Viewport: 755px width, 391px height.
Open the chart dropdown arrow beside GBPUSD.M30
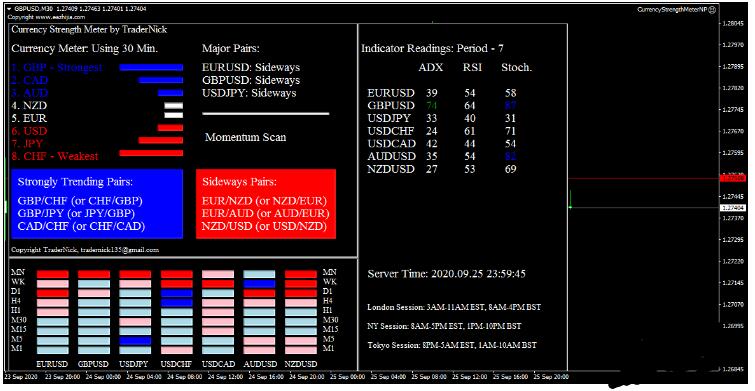[x=9, y=9]
